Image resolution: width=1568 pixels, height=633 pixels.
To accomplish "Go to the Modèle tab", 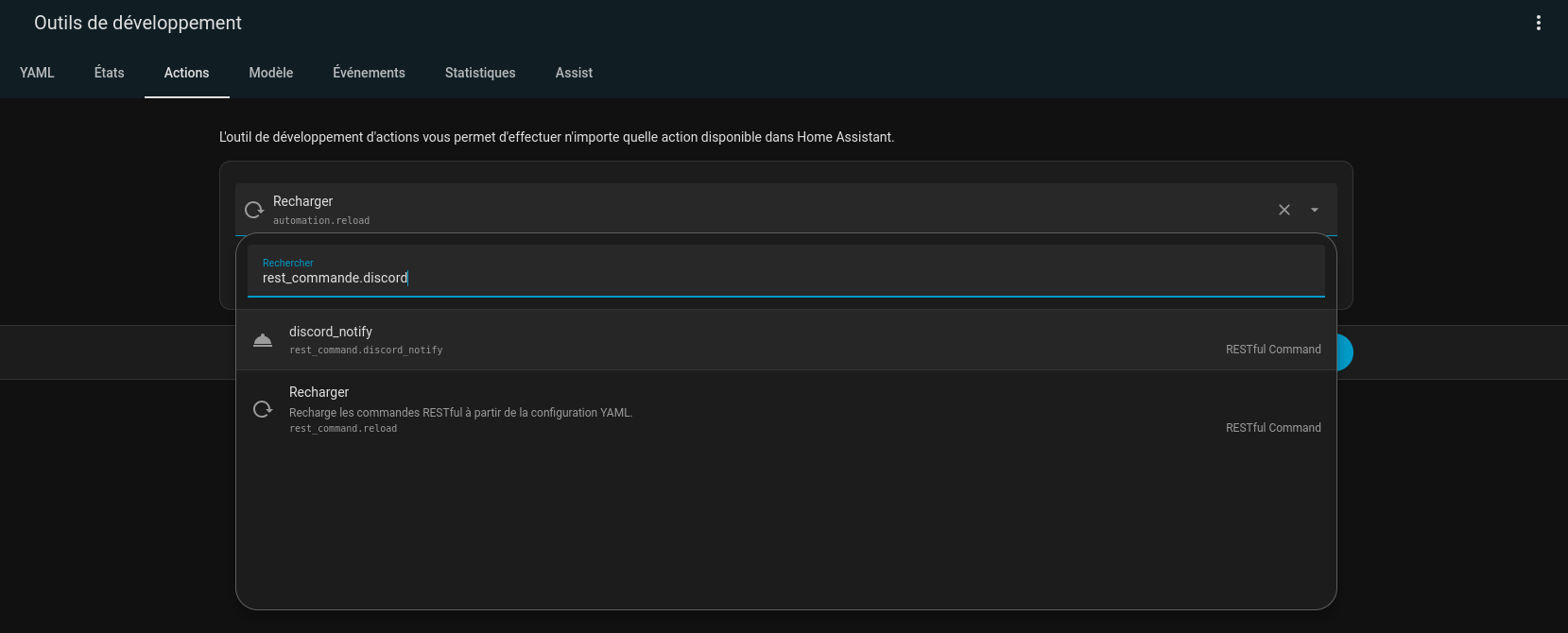I will (271, 73).
